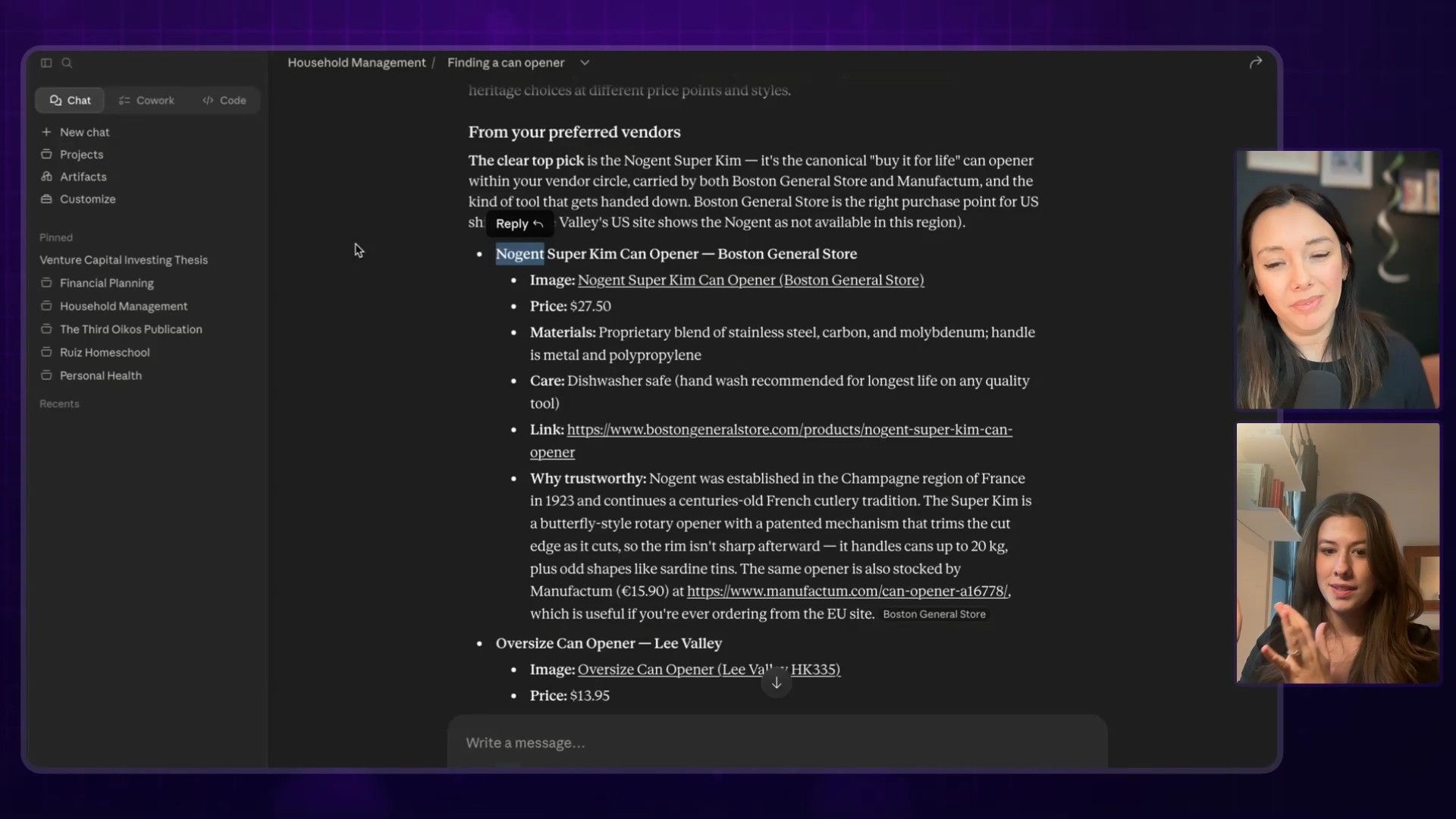1456x819 pixels.
Task: Open the bostongeneralstore.com product link
Action: [x=789, y=430]
